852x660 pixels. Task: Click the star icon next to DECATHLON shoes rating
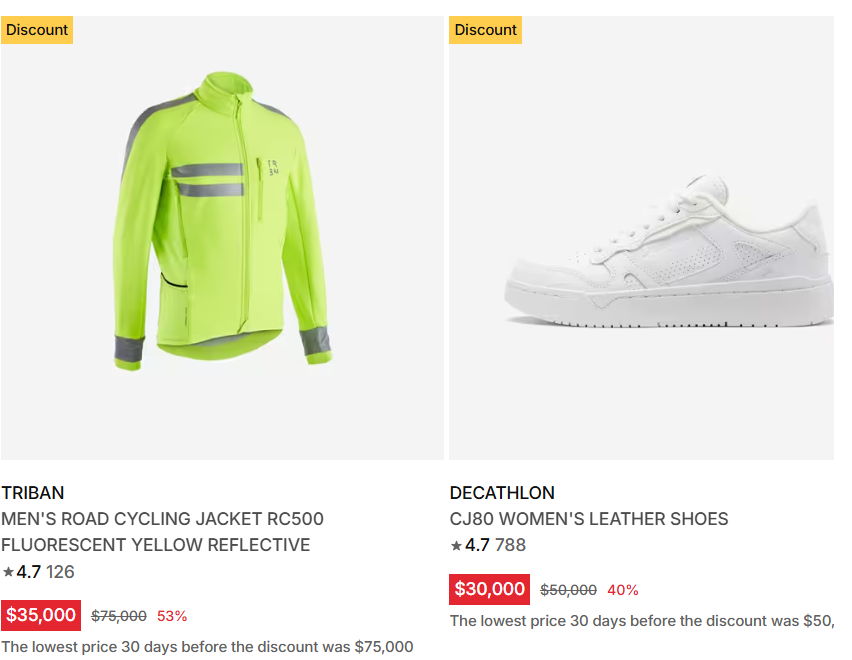[457, 547]
